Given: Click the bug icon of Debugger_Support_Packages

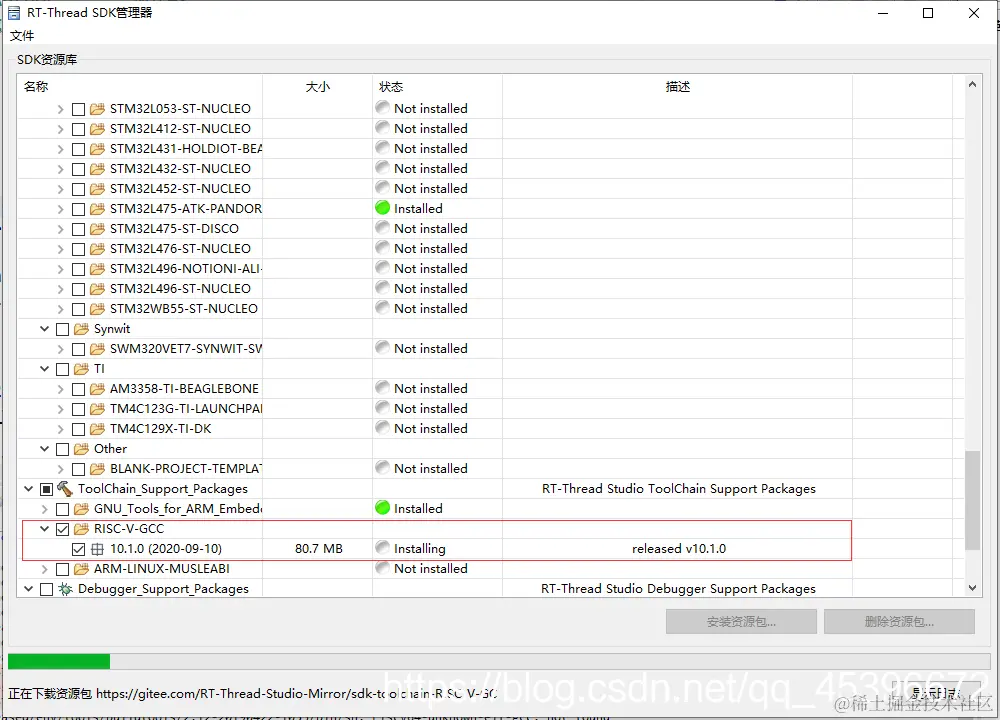Looking at the screenshot, I should 65,589.
